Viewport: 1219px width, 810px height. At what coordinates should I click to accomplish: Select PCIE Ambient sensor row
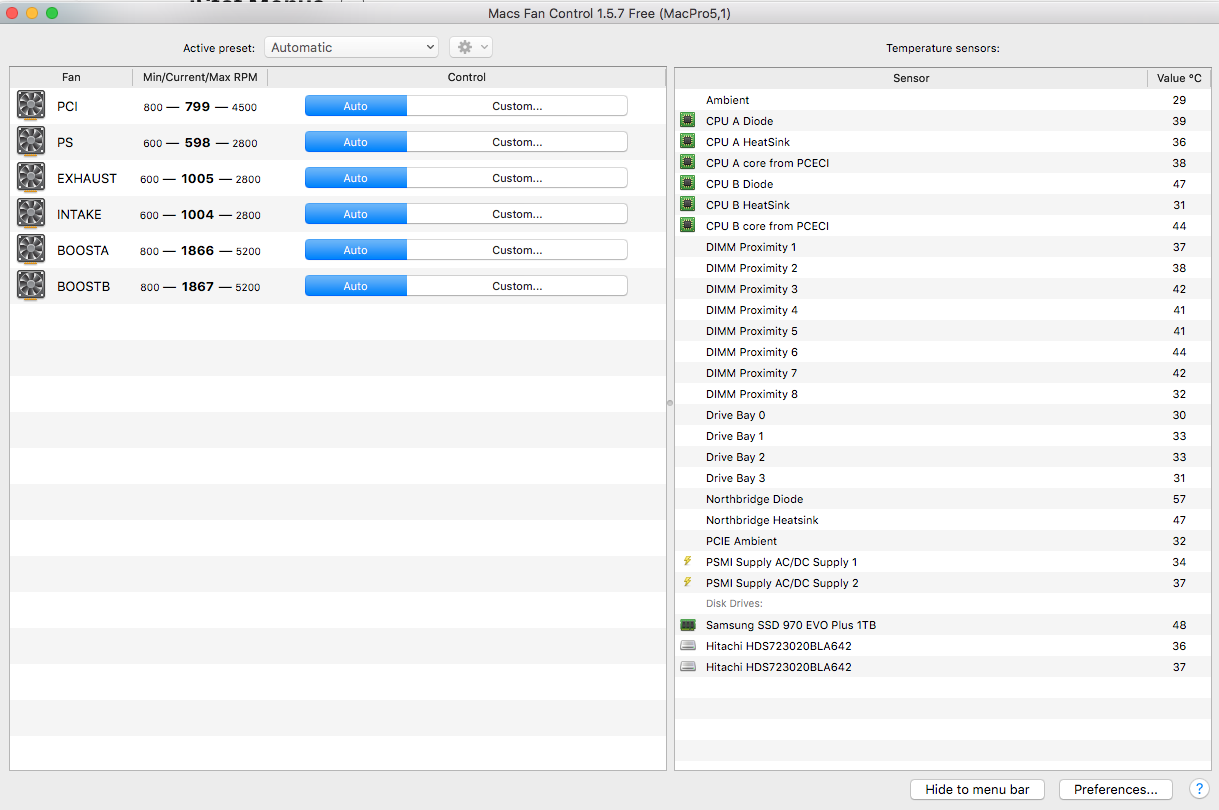tap(943, 541)
